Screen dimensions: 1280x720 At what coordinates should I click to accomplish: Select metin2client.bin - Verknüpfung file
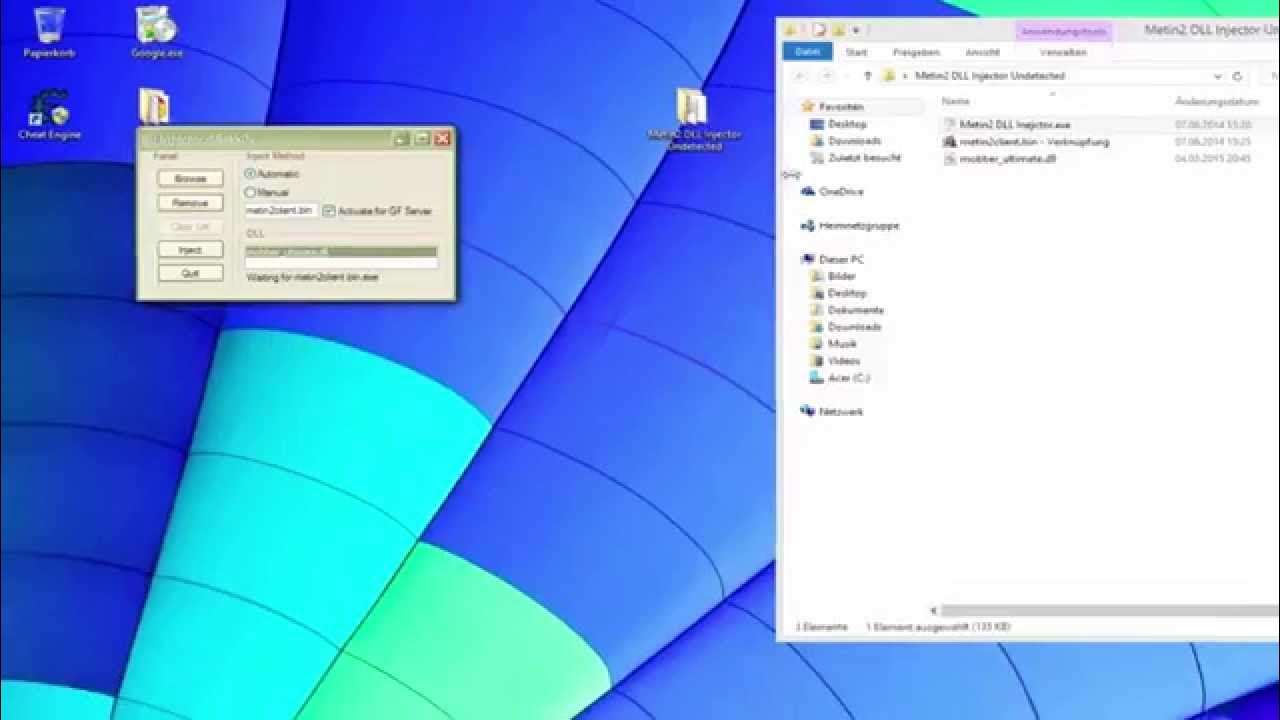[1034, 142]
